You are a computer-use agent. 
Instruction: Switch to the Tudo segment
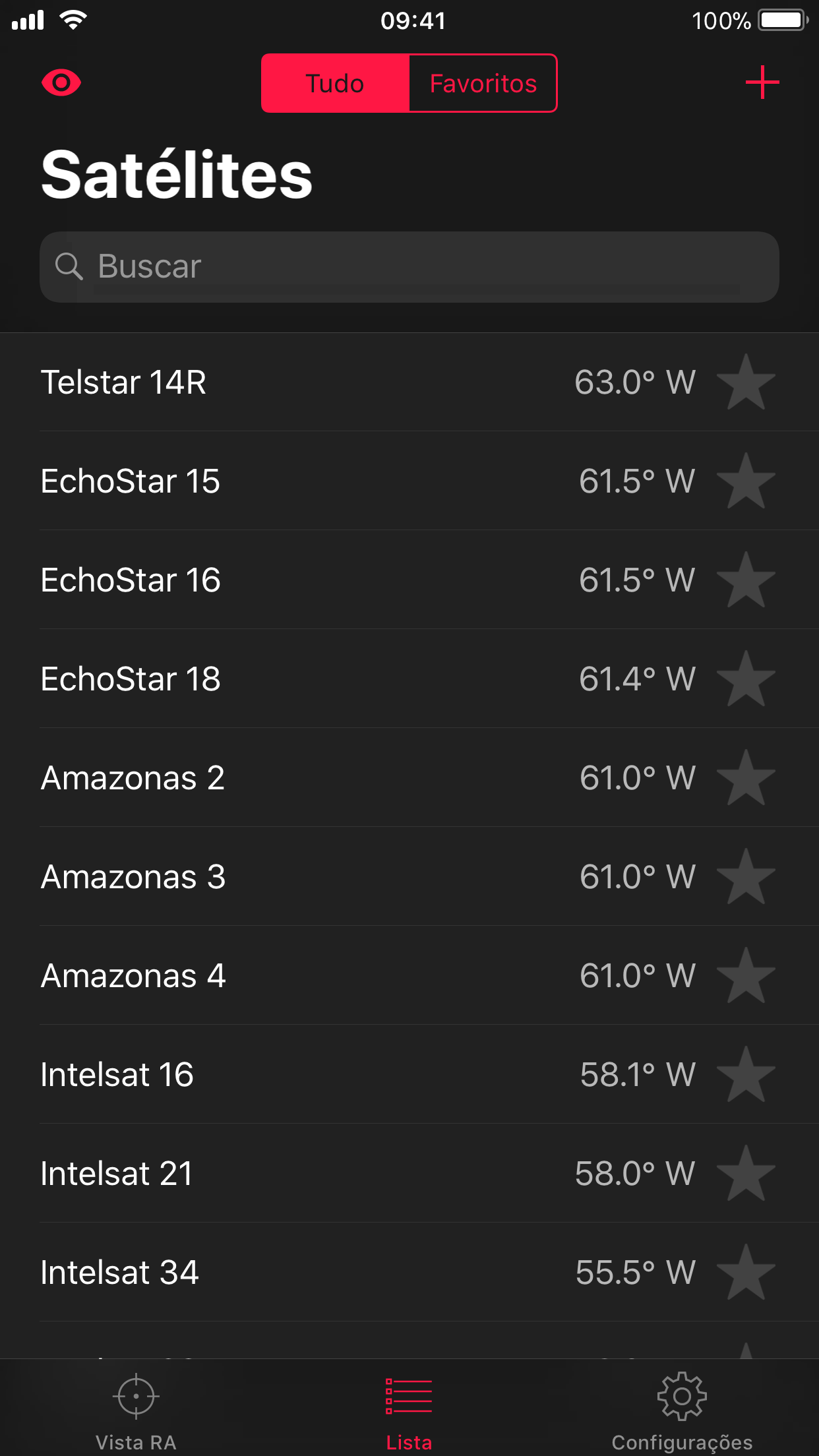(x=335, y=84)
